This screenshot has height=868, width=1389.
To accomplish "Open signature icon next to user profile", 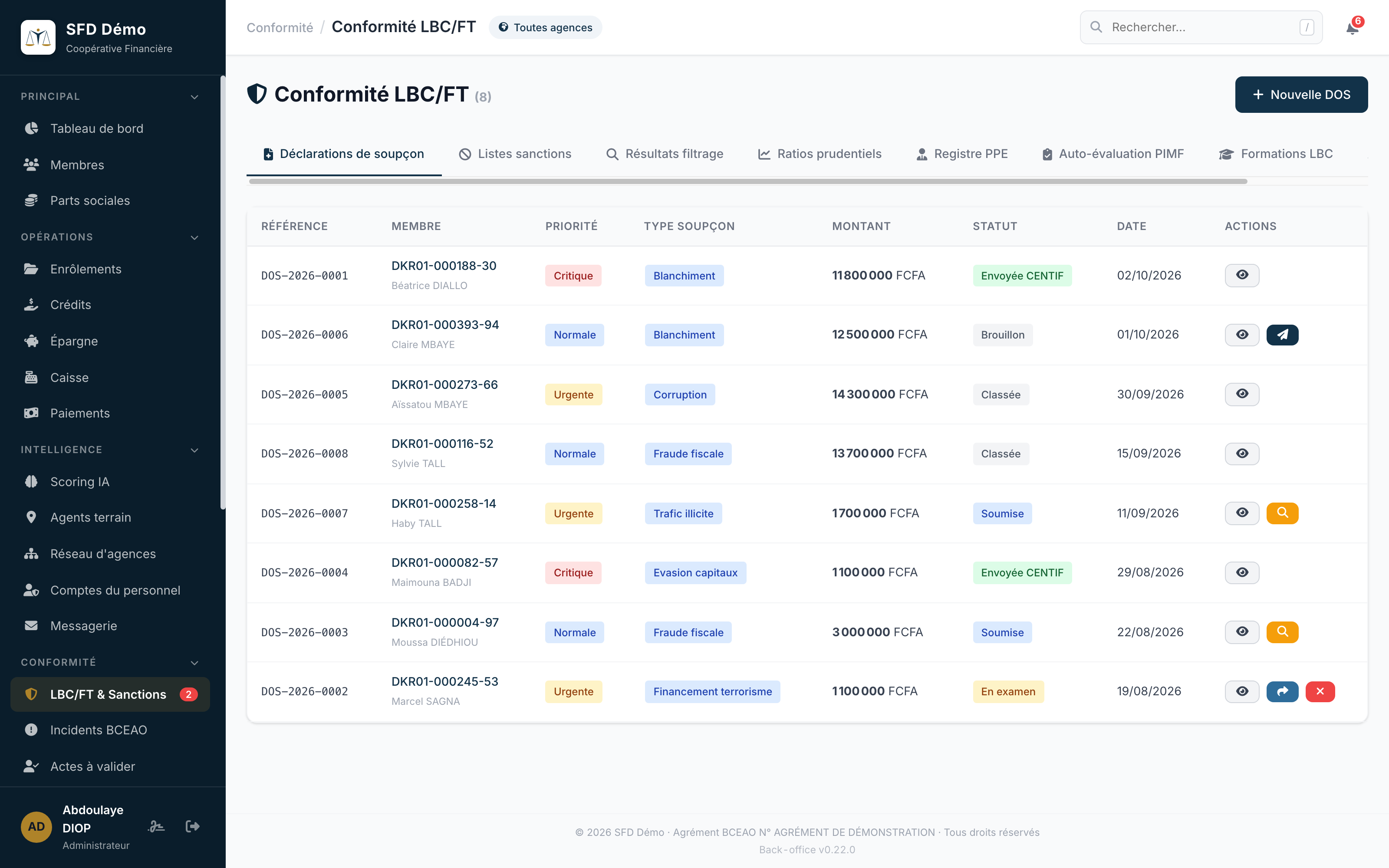I will click(156, 827).
